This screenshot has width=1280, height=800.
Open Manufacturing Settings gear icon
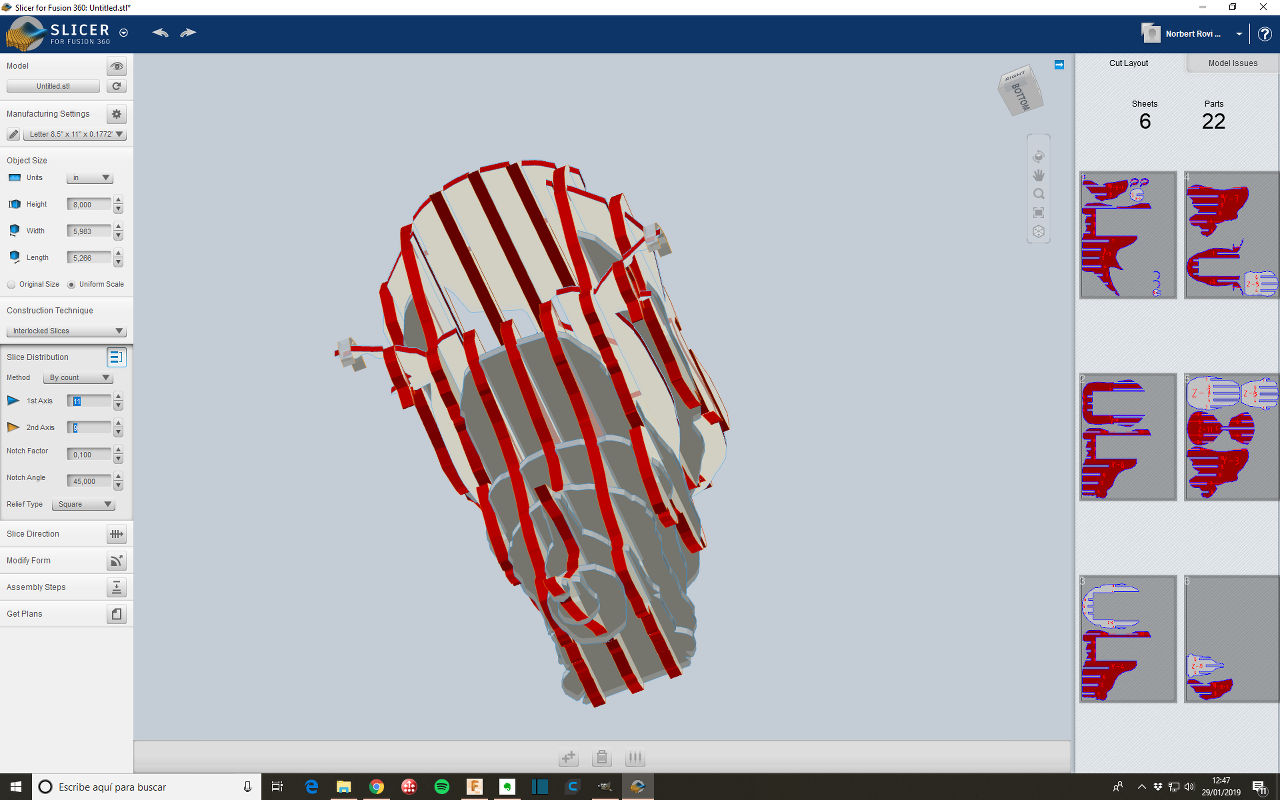click(117, 114)
